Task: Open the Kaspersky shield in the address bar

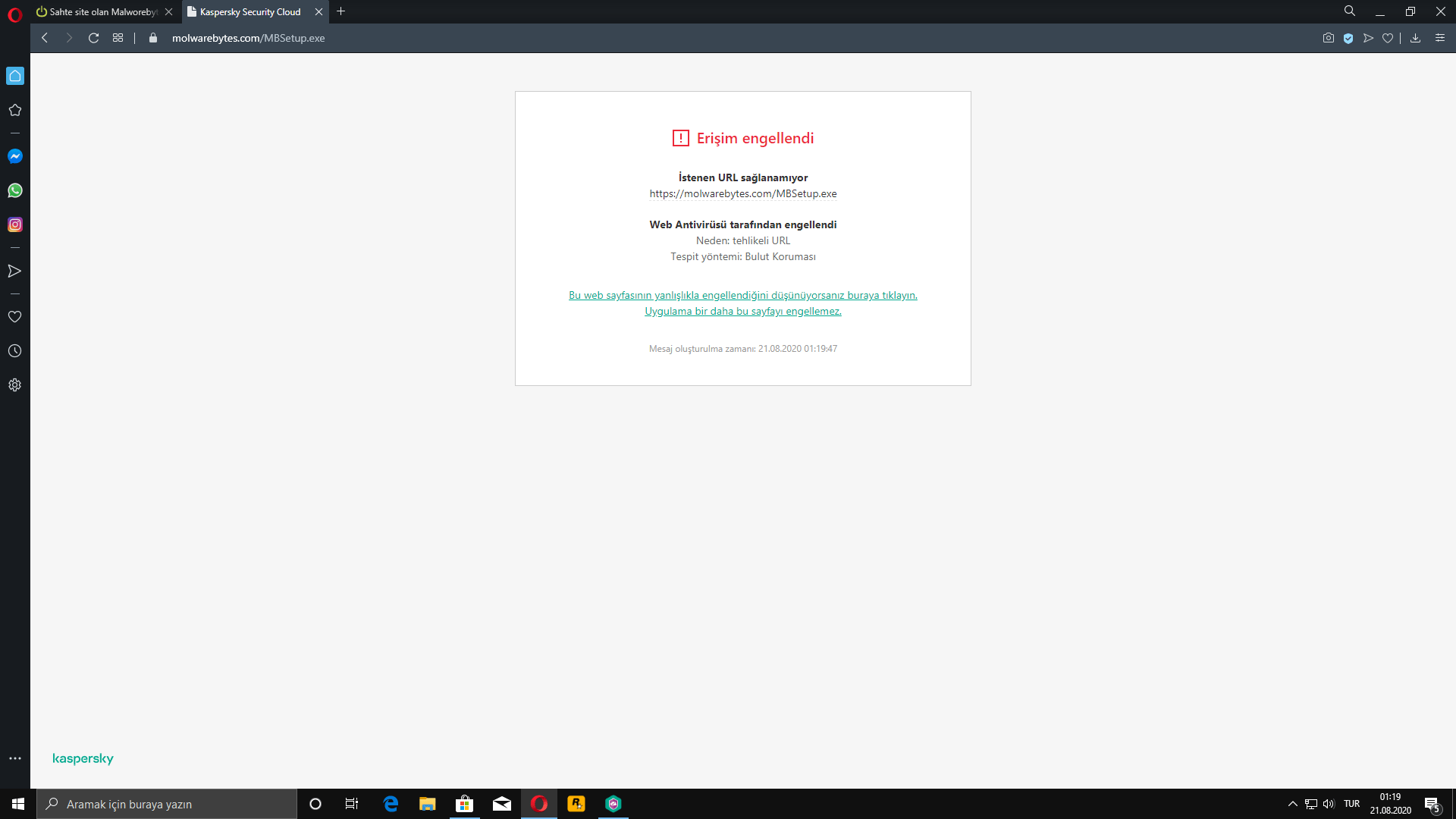Action: point(1348,38)
